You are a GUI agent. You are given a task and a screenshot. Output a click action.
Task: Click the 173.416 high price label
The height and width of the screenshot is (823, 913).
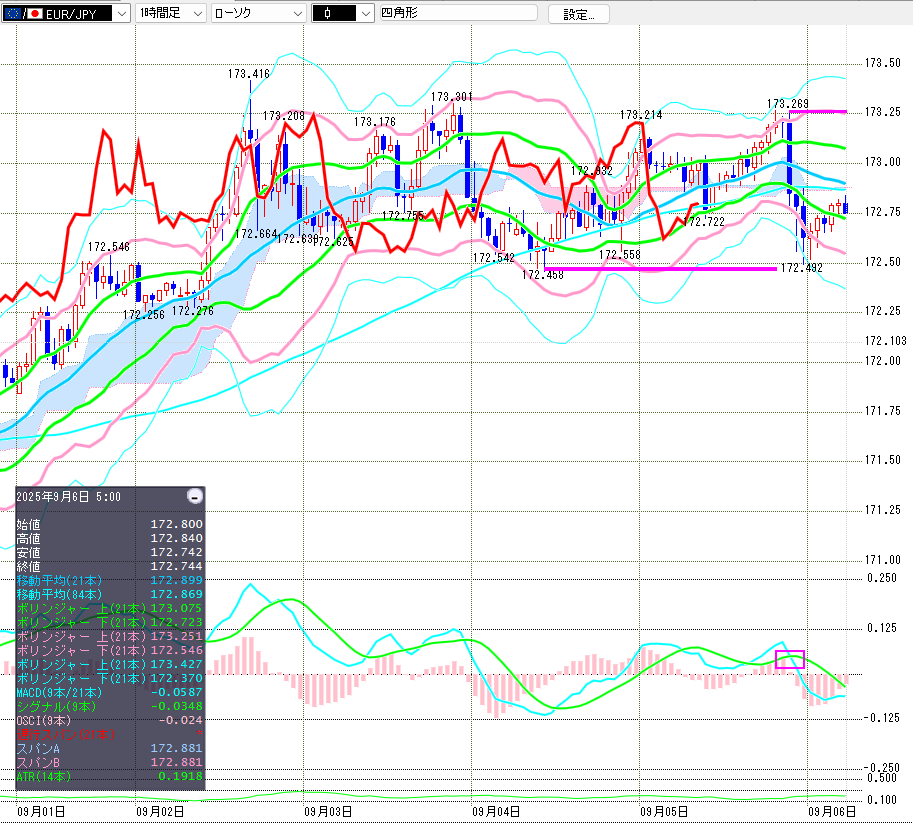click(x=249, y=74)
